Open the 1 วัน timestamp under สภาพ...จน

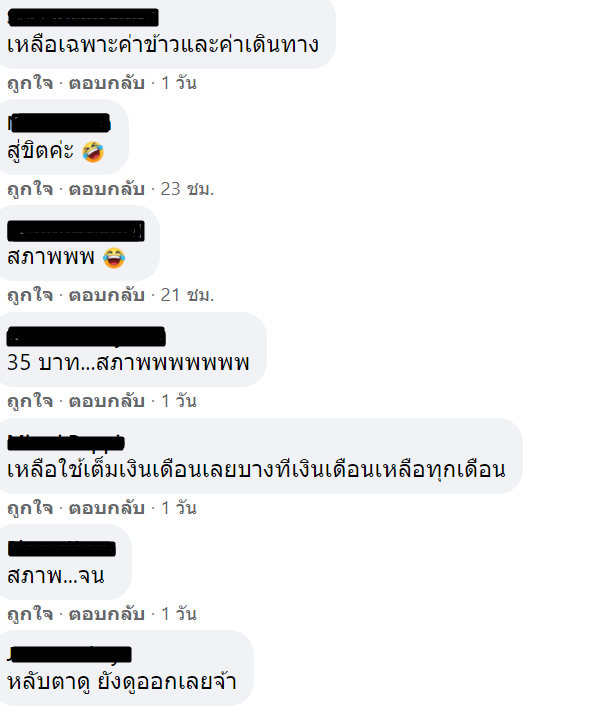(x=179, y=614)
